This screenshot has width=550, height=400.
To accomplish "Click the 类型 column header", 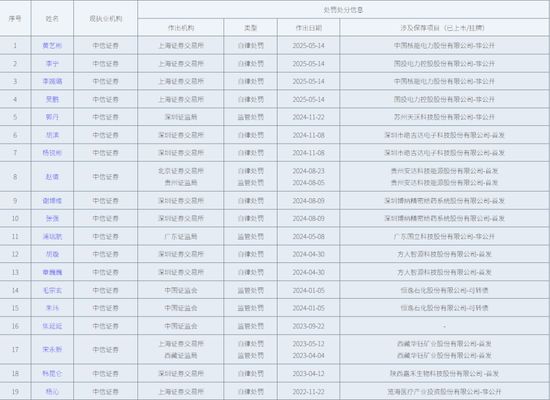I will pos(250,28).
